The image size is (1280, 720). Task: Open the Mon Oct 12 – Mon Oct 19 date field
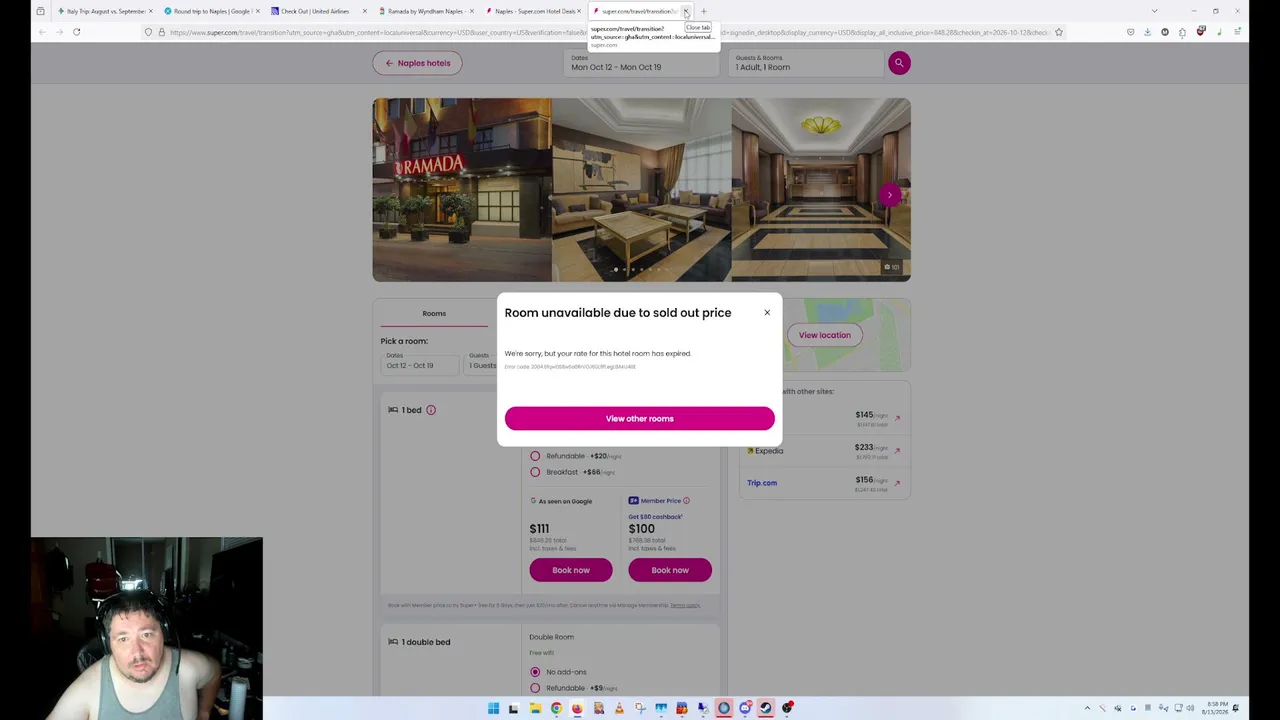[x=641, y=63]
